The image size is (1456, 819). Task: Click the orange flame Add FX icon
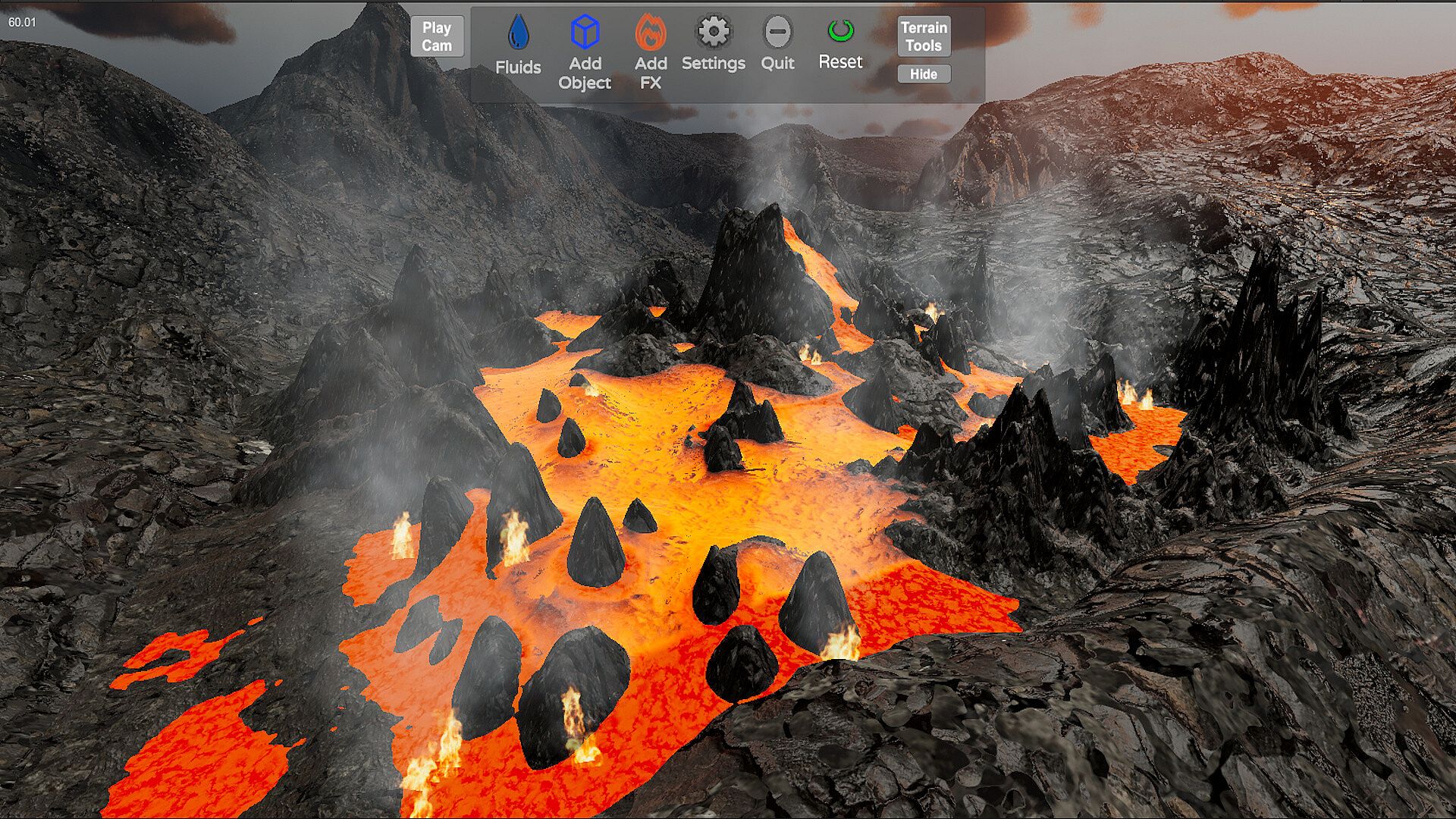(651, 32)
